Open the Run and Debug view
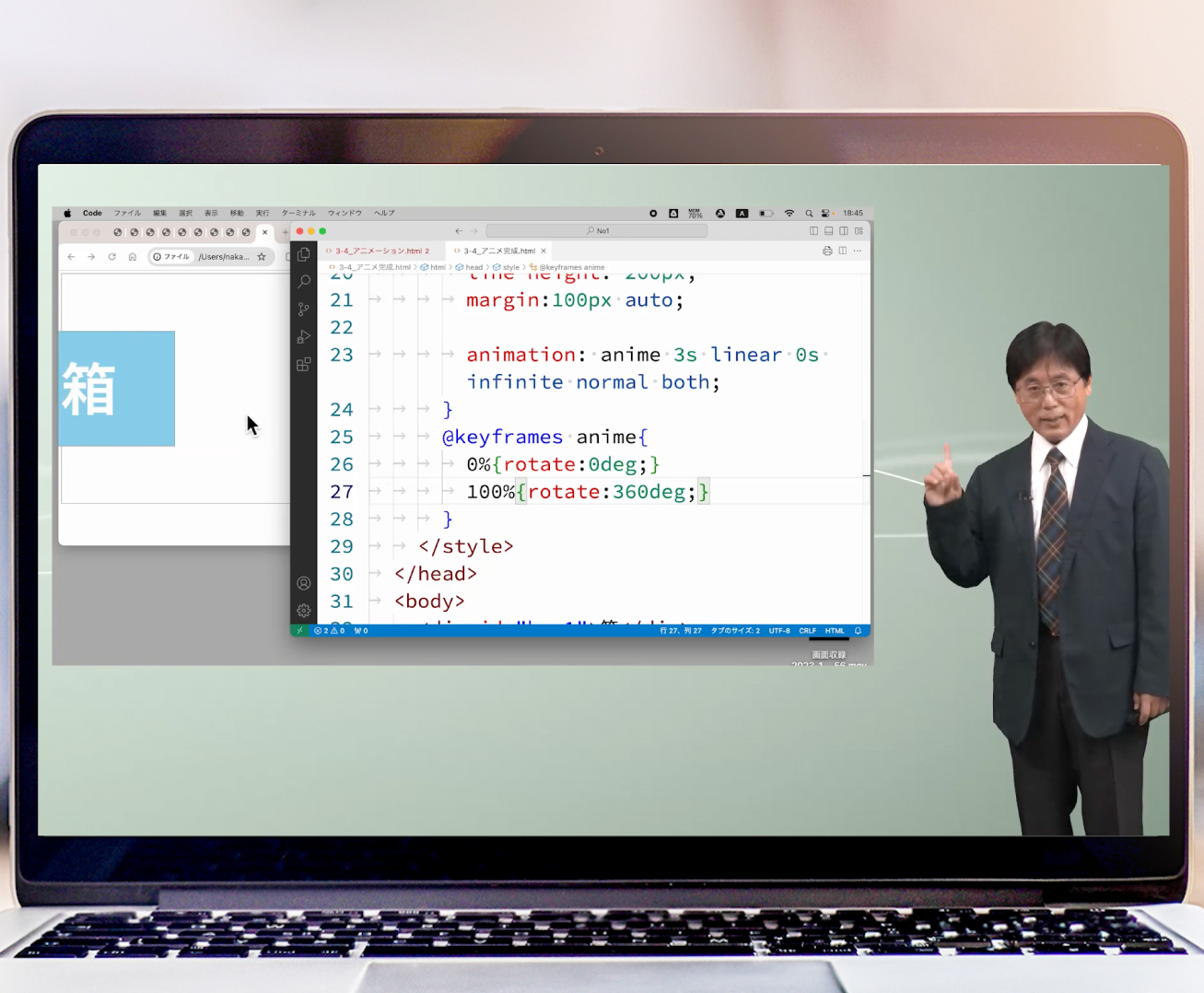This screenshot has height=993, width=1204. (x=304, y=337)
